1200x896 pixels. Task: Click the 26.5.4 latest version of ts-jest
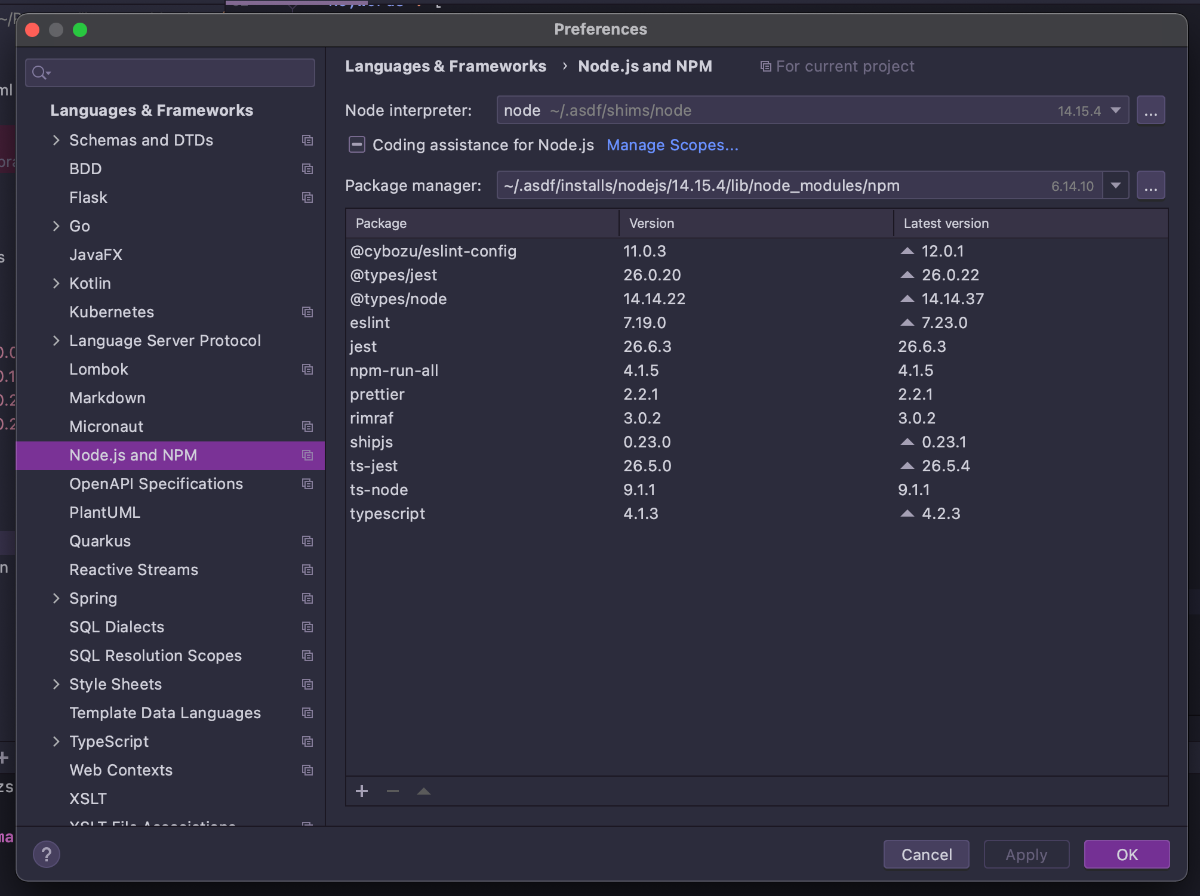[946, 466]
